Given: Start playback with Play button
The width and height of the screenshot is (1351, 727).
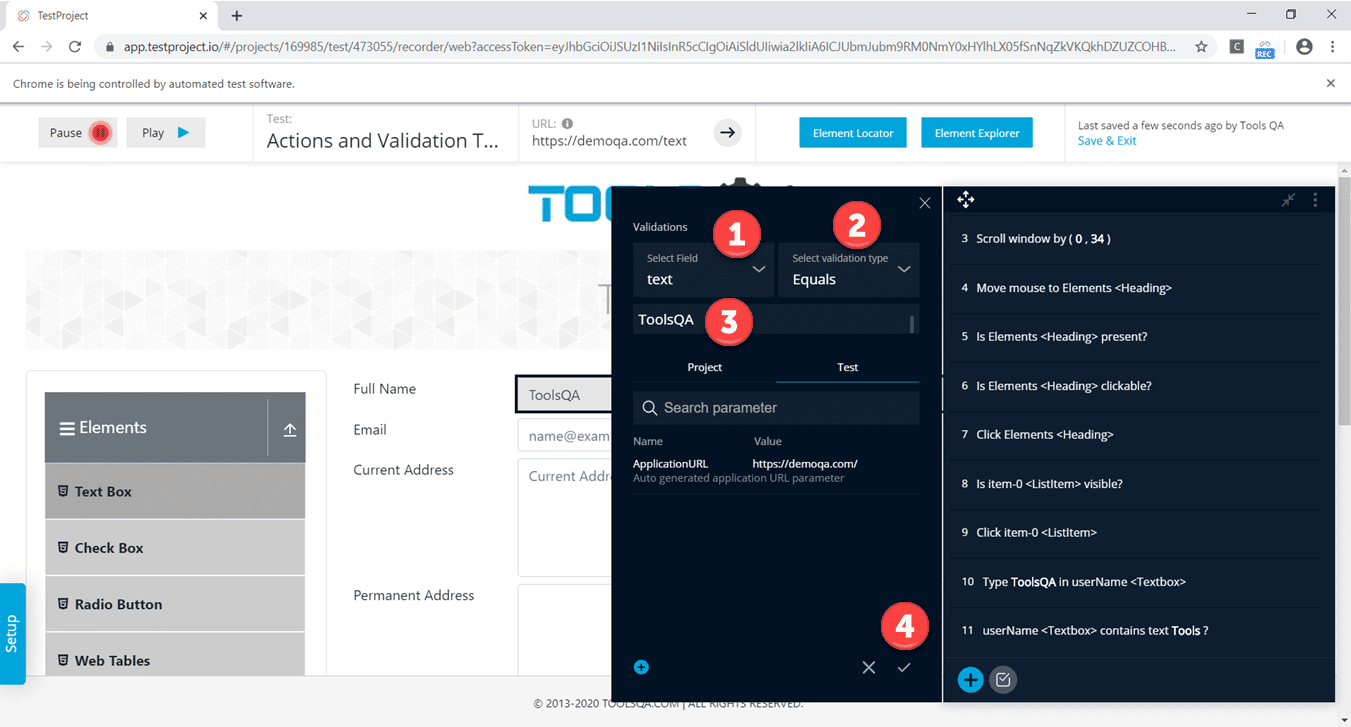Looking at the screenshot, I should 165,132.
